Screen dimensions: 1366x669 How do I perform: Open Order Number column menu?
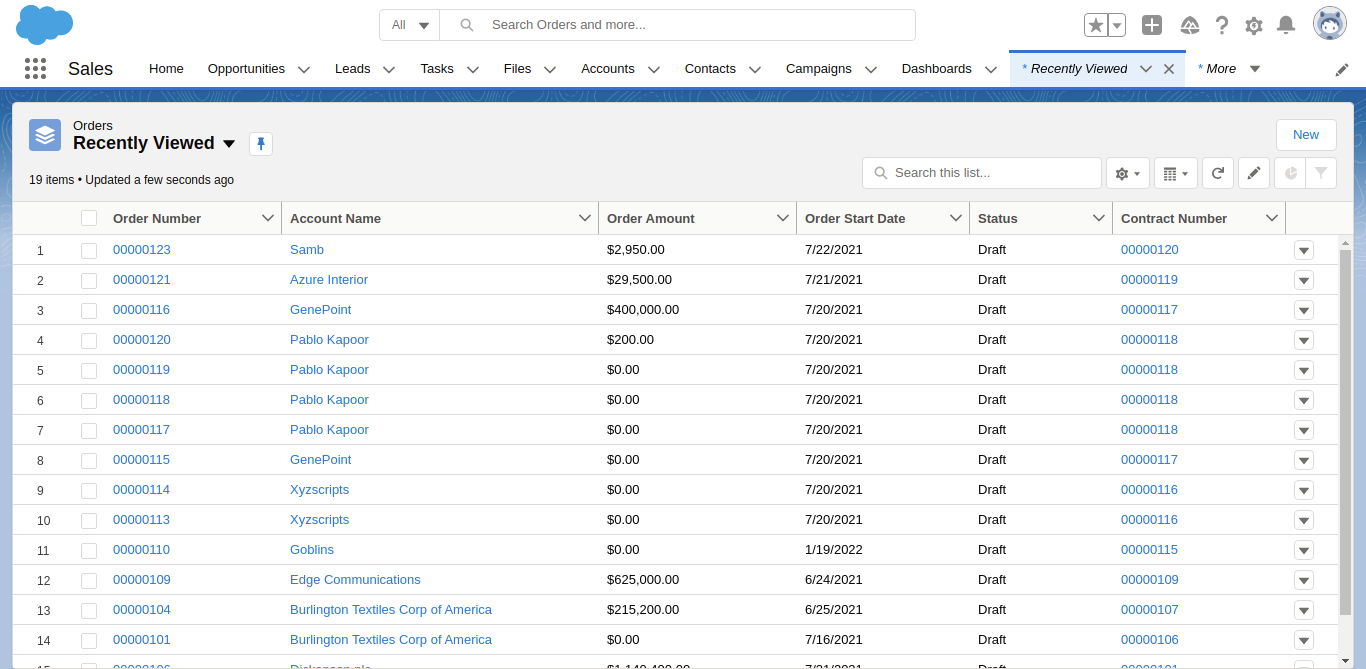267,218
